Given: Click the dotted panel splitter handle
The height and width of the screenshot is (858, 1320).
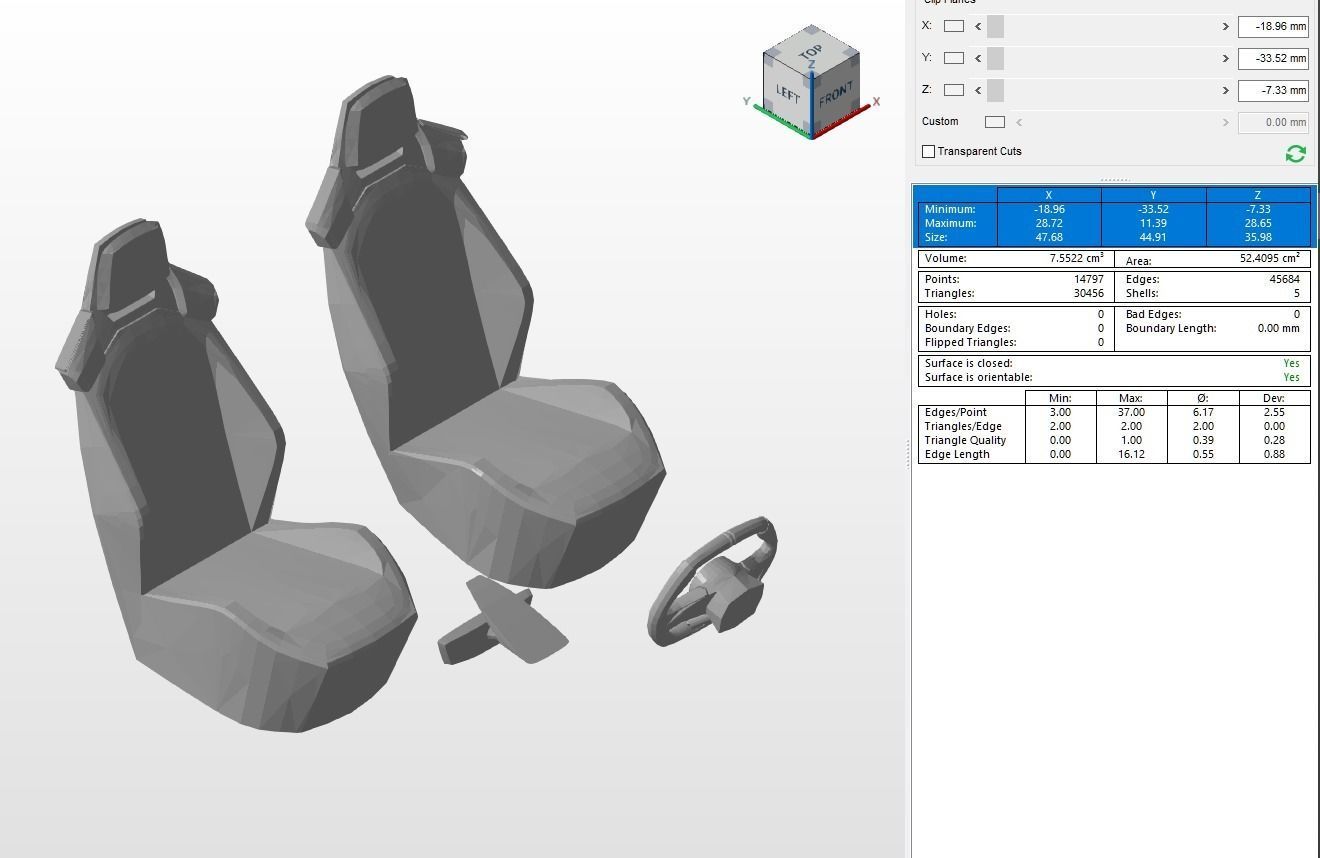Looking at the screenshot, I should pos(1114,180).
